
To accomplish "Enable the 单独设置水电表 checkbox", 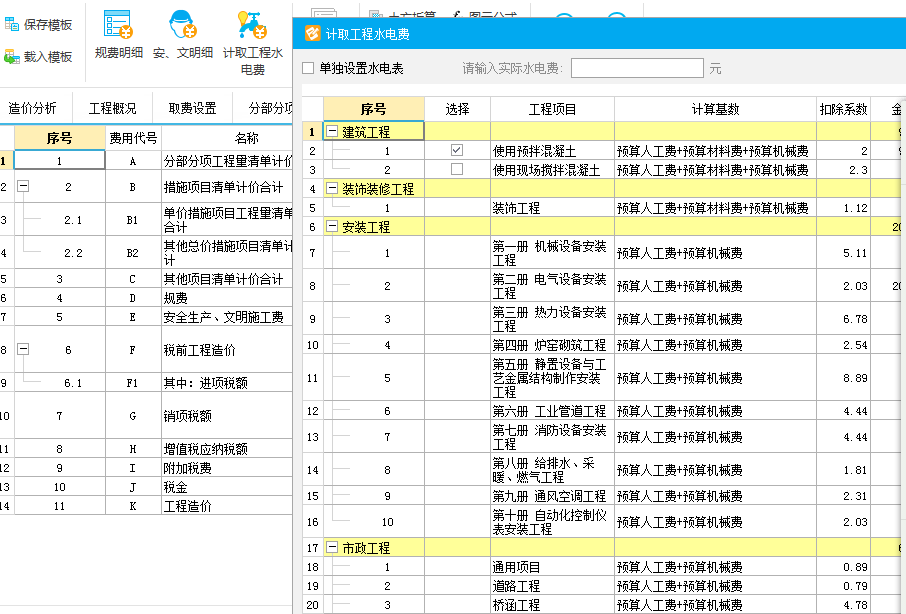I will click(x=308, y=68).
